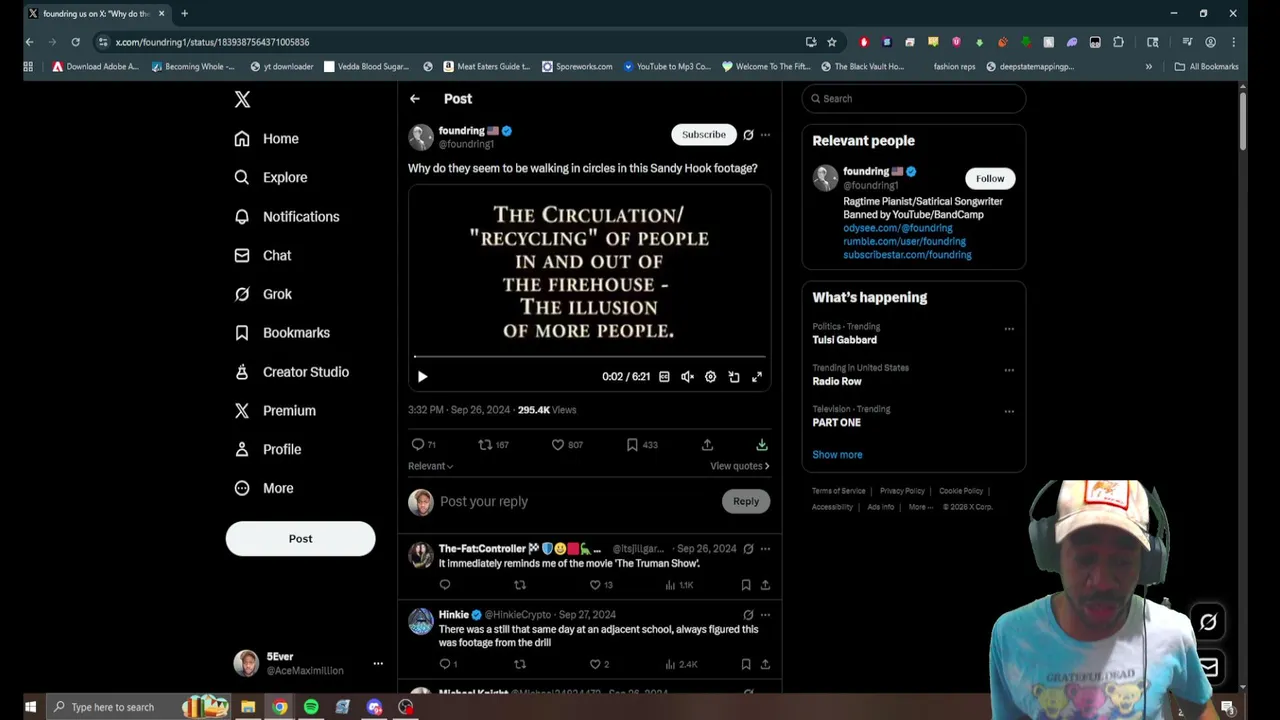Click Windows Start button
The width and height of the screenshot is (1280, 720).
pos(30,707)
